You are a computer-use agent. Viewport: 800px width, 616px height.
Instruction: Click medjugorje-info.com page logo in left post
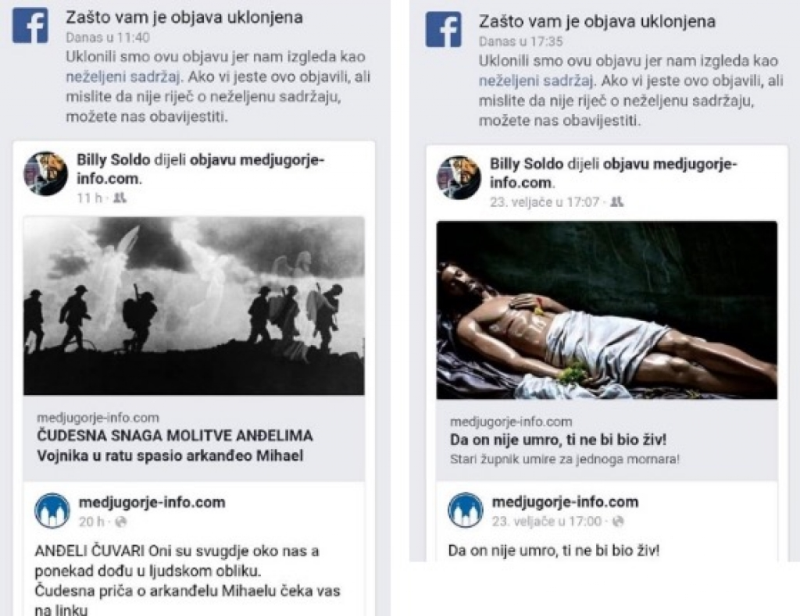[52, 511]
